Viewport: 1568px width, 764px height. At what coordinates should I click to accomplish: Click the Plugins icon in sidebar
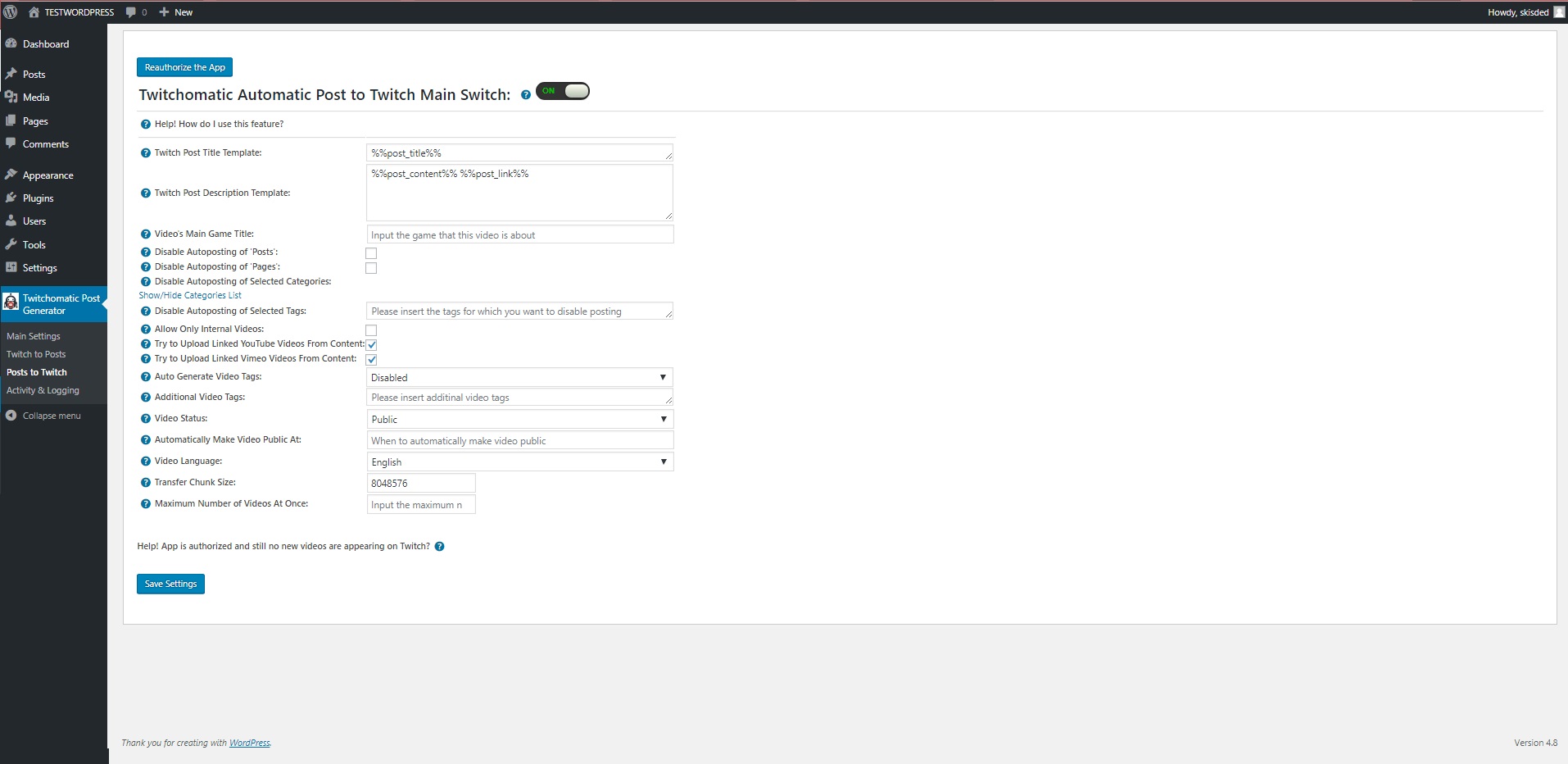[11, 198]
